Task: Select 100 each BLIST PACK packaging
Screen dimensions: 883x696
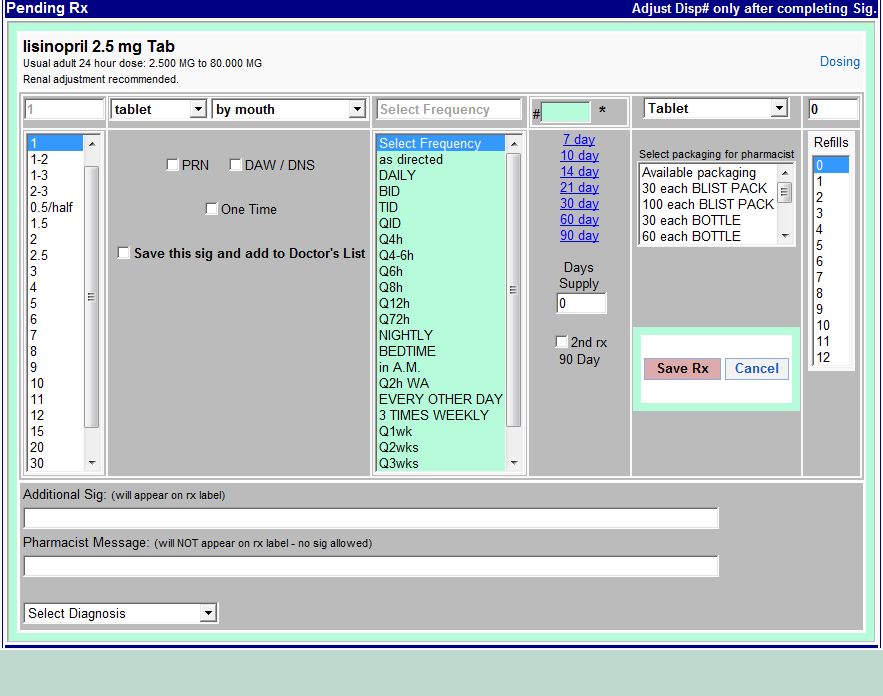Action: [708, 204]
